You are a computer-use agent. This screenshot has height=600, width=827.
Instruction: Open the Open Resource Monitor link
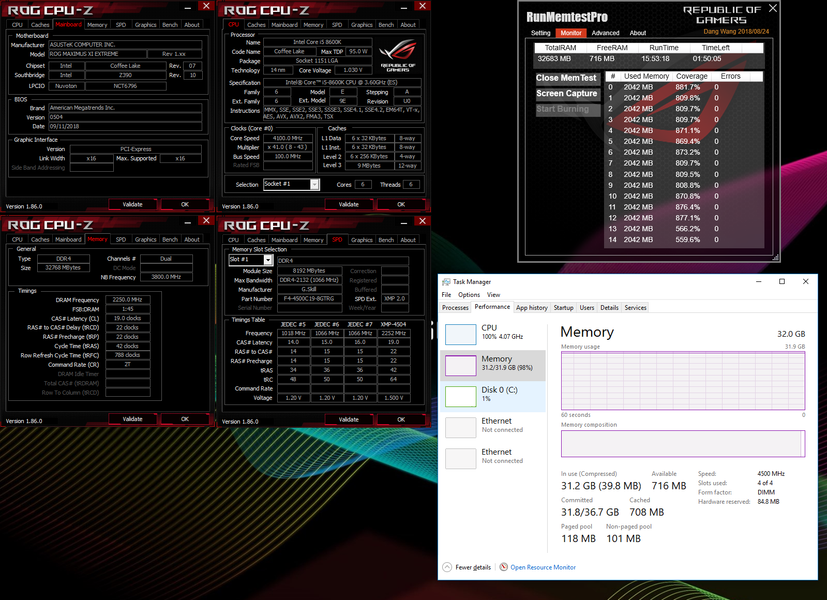click(x=543, y=567)
